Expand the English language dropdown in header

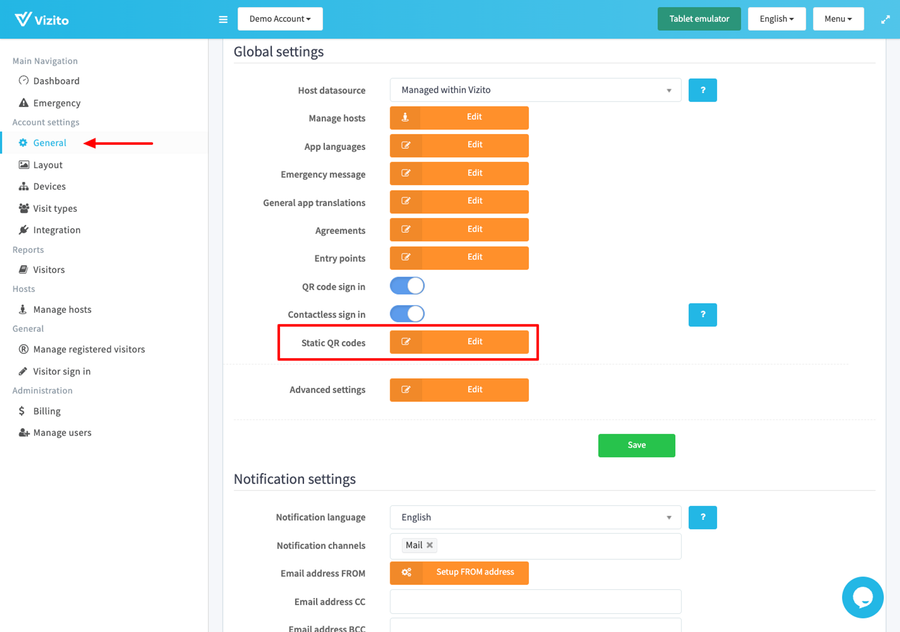tap(776, 19)
